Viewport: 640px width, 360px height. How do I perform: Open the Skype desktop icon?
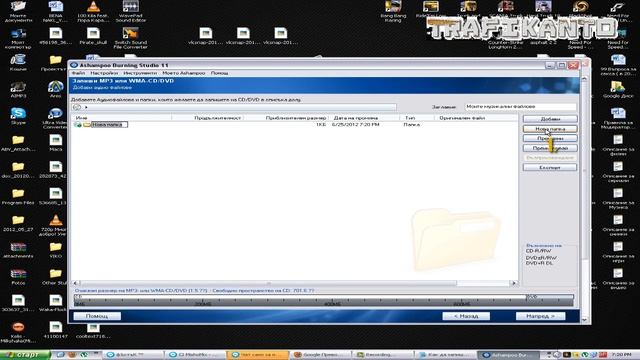[18, 116]
